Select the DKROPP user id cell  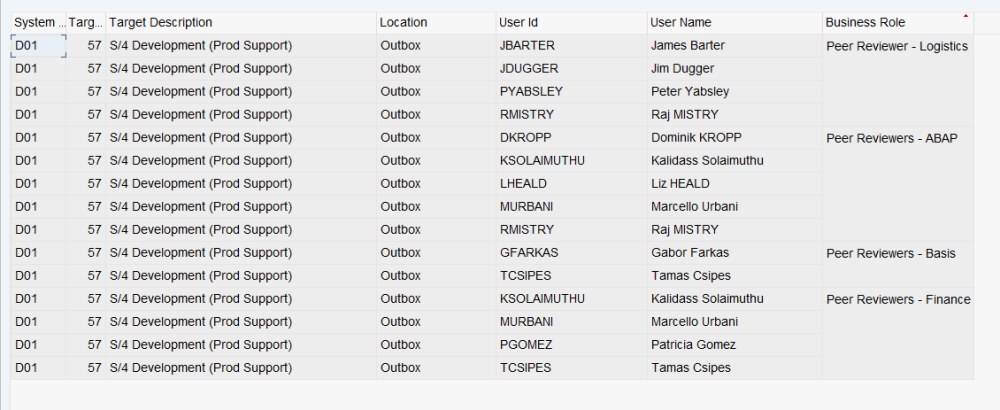pyautogui.click(x=526, y=138)
